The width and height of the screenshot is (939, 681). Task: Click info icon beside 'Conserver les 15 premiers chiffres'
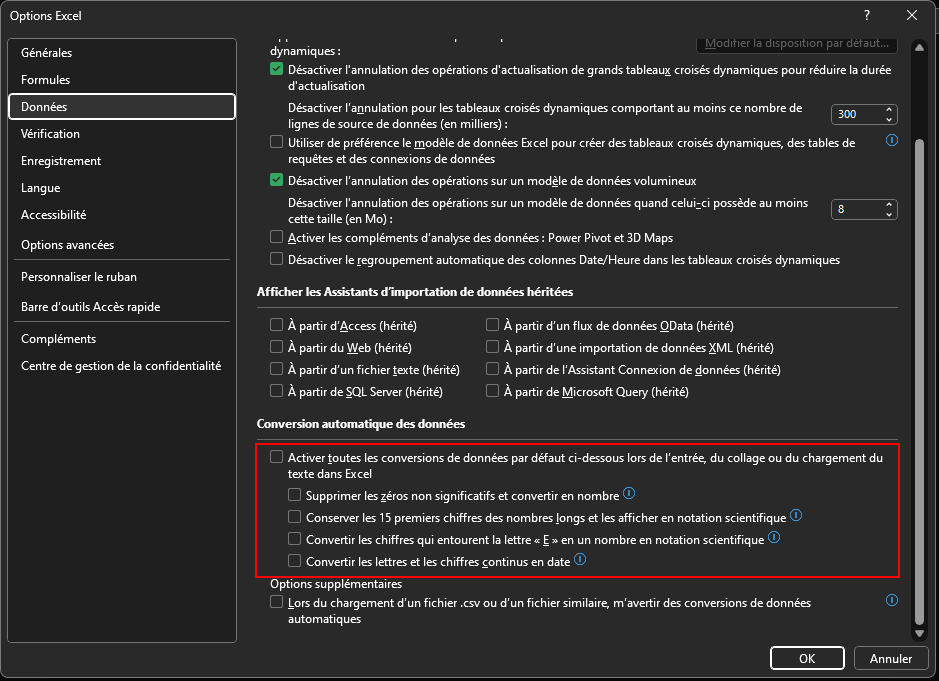coord(796,516)
